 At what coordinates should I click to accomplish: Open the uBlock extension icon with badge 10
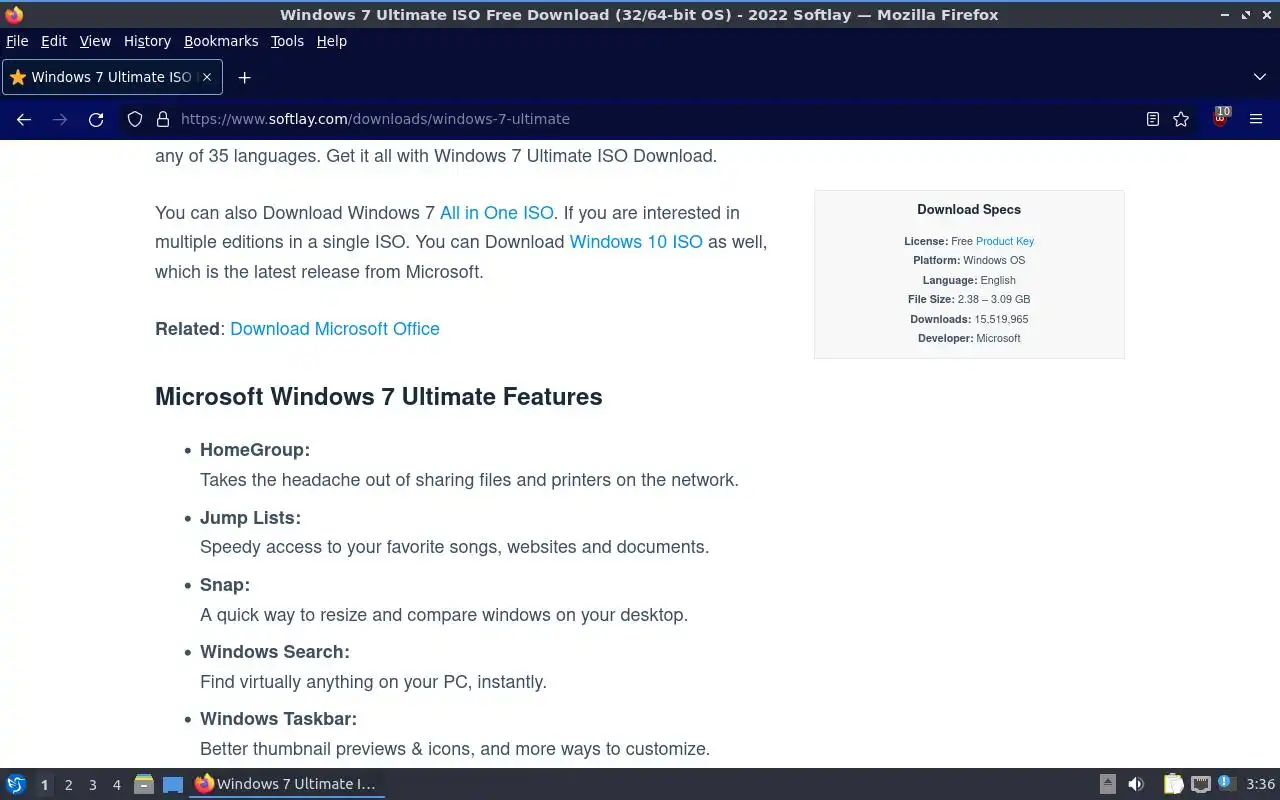[x=1220, y=118]
